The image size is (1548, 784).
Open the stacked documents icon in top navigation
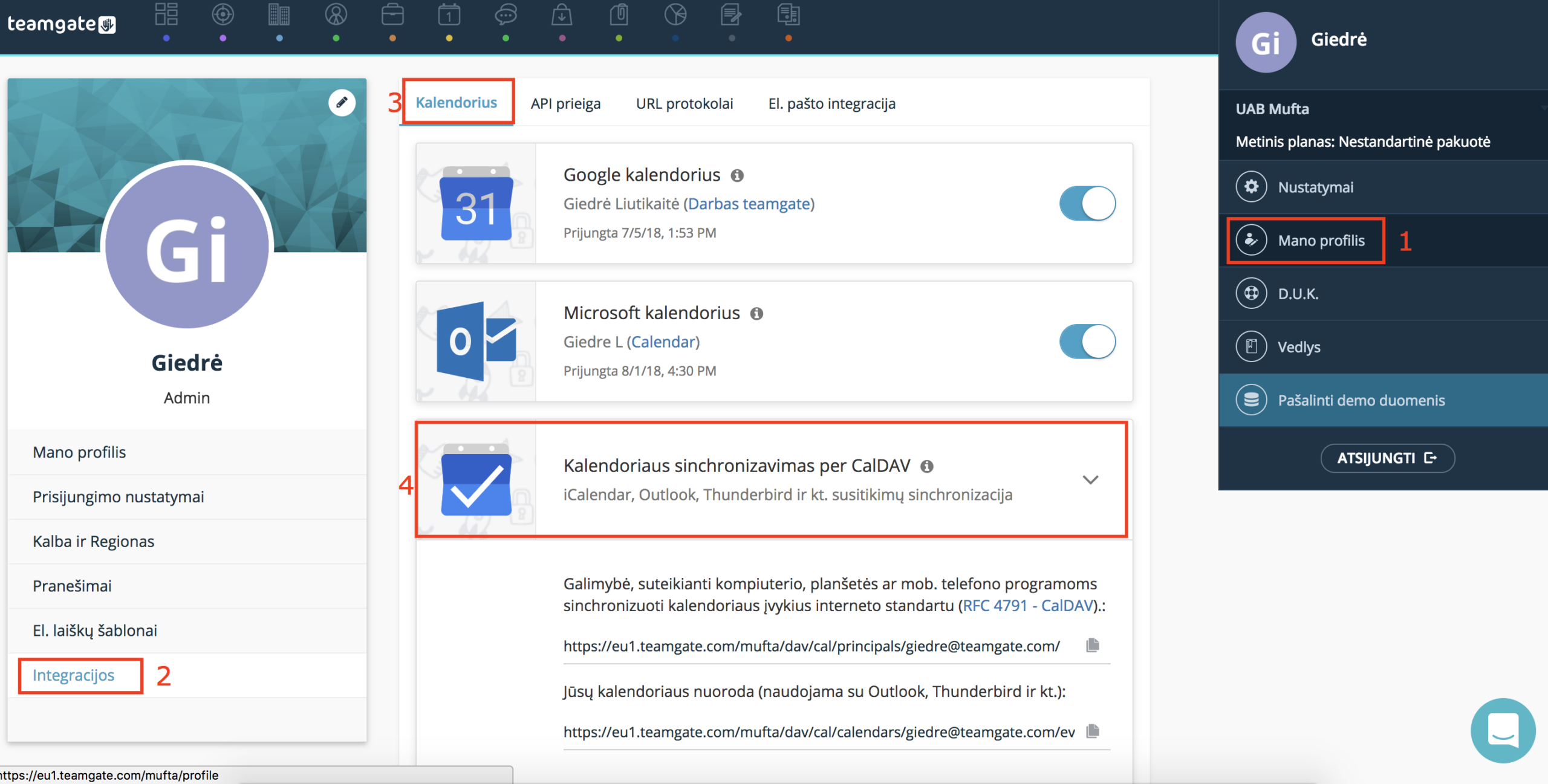(x=789, y=15)
